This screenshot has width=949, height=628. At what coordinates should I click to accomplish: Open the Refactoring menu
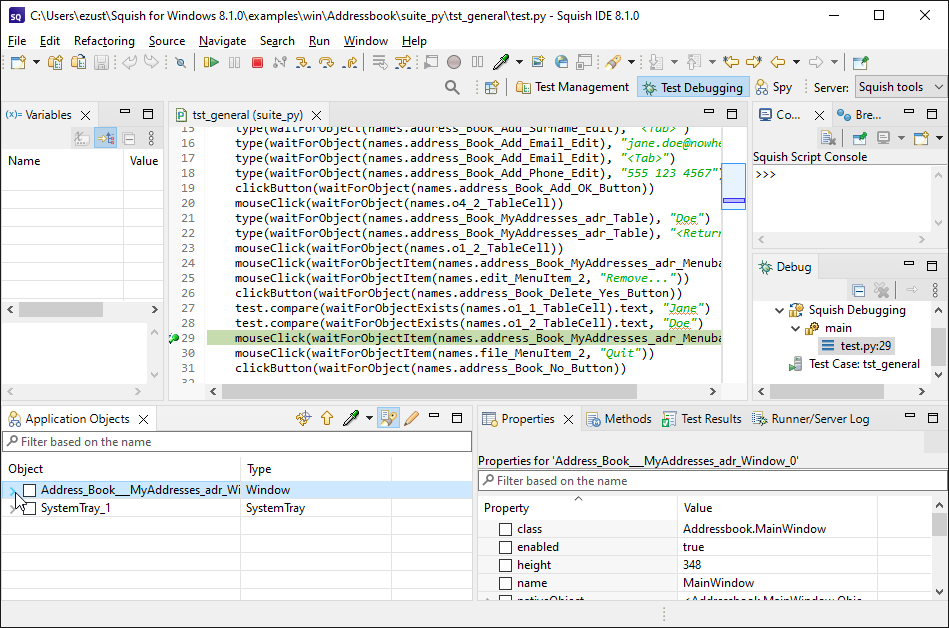104,41
